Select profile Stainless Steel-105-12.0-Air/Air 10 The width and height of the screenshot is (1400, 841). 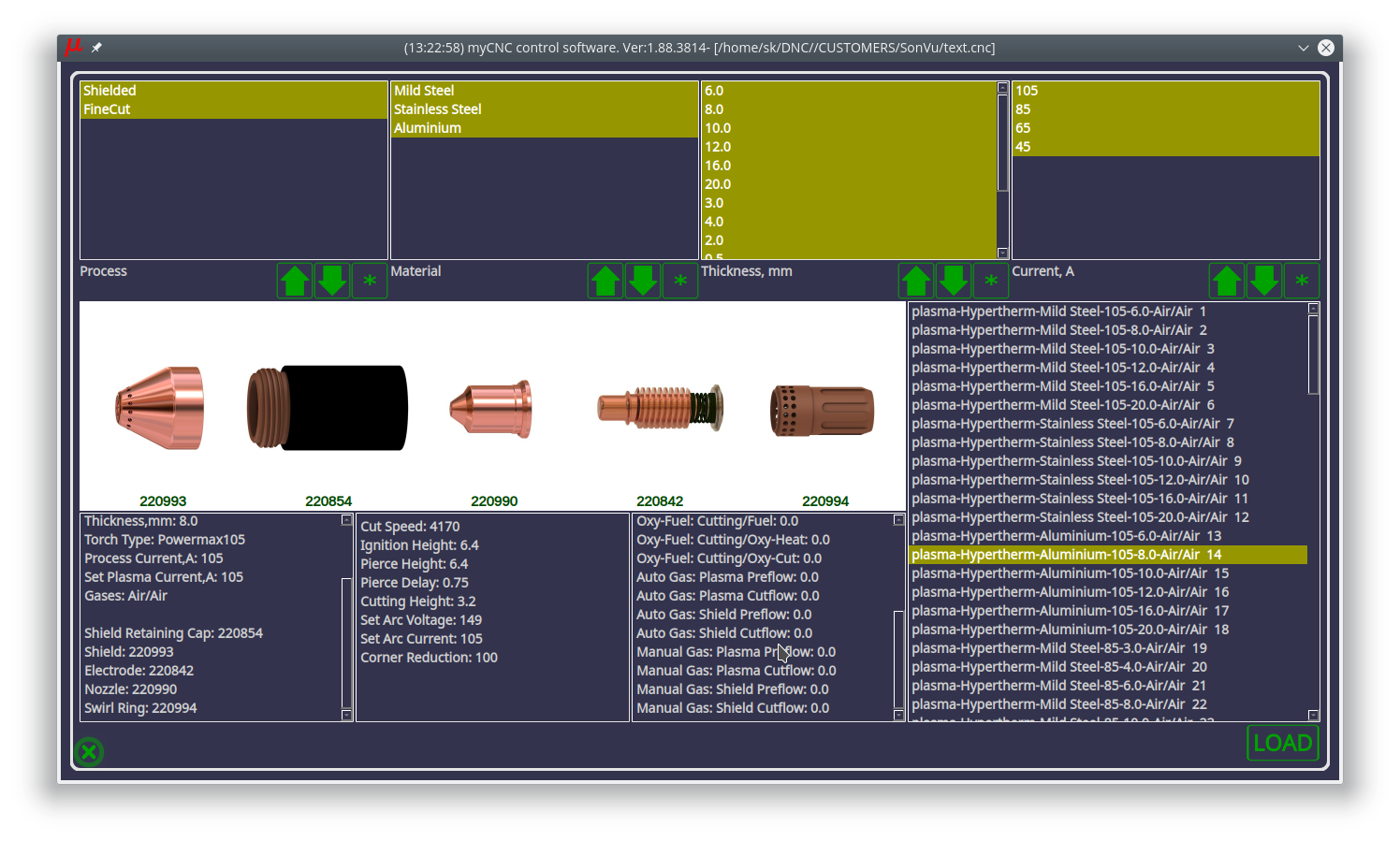(1109, 480)
